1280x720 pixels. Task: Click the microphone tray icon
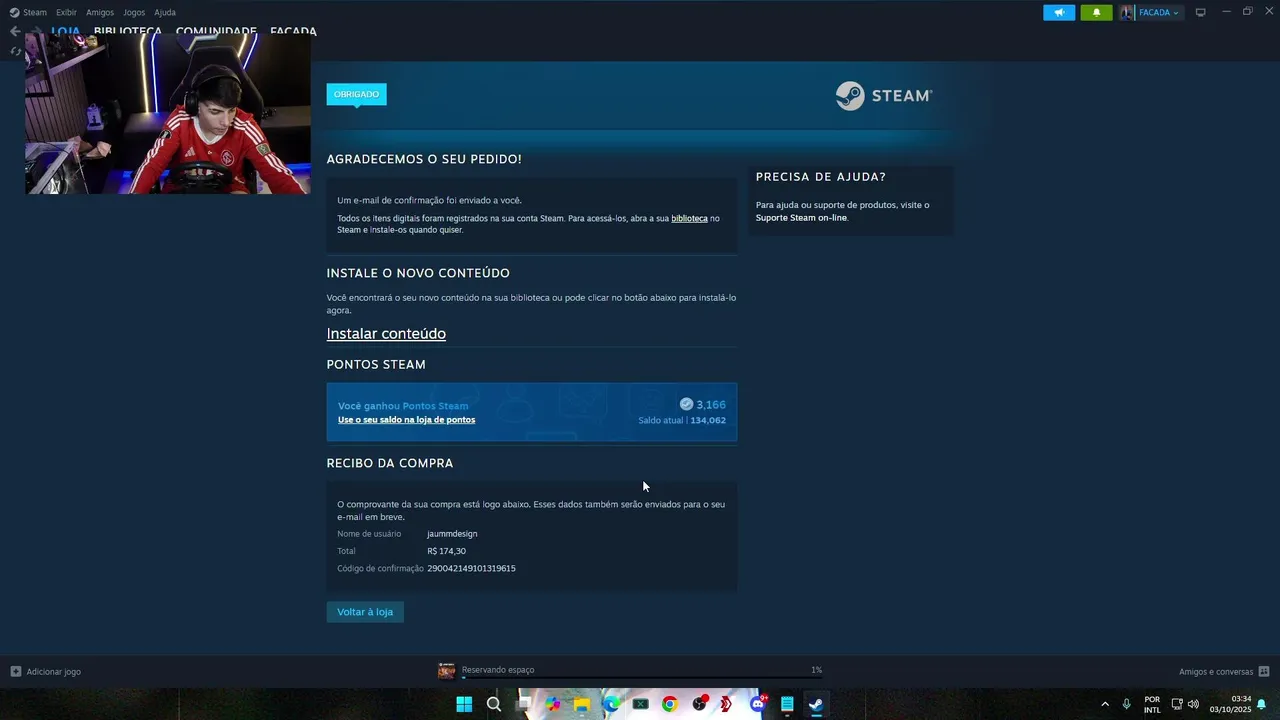point(1127,704)
